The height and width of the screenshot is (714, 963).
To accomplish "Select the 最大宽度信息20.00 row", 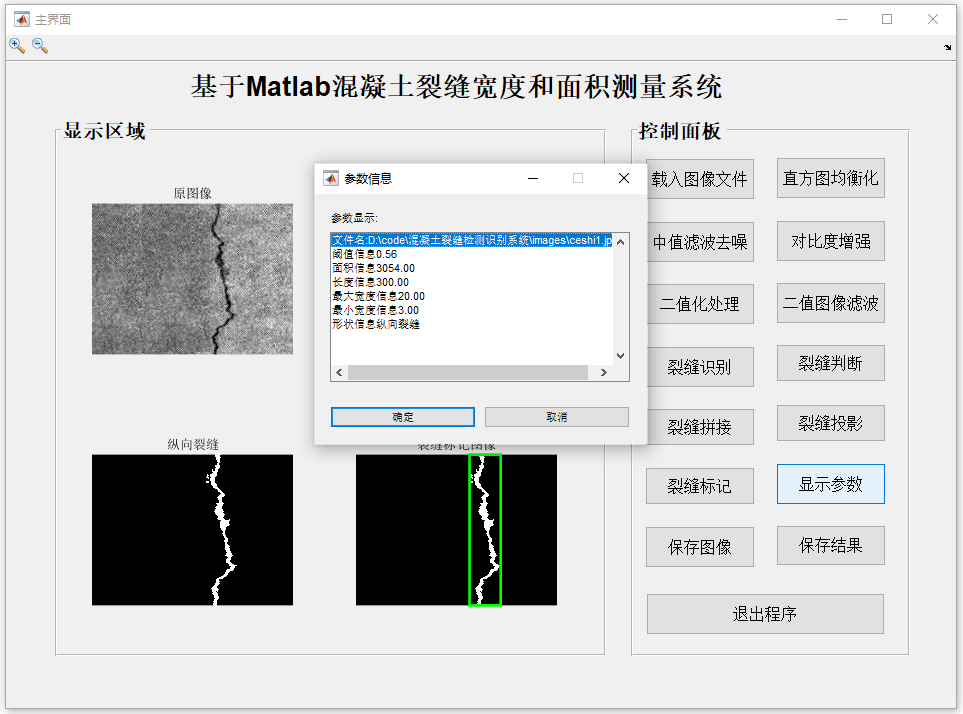I will (x=472, y=296).
